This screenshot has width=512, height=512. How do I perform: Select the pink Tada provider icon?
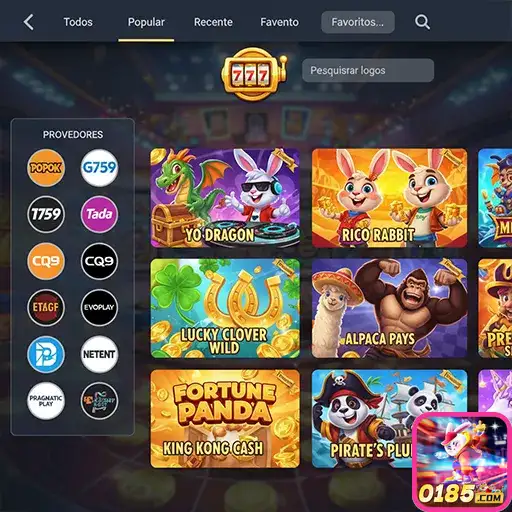tap(99, 214)
